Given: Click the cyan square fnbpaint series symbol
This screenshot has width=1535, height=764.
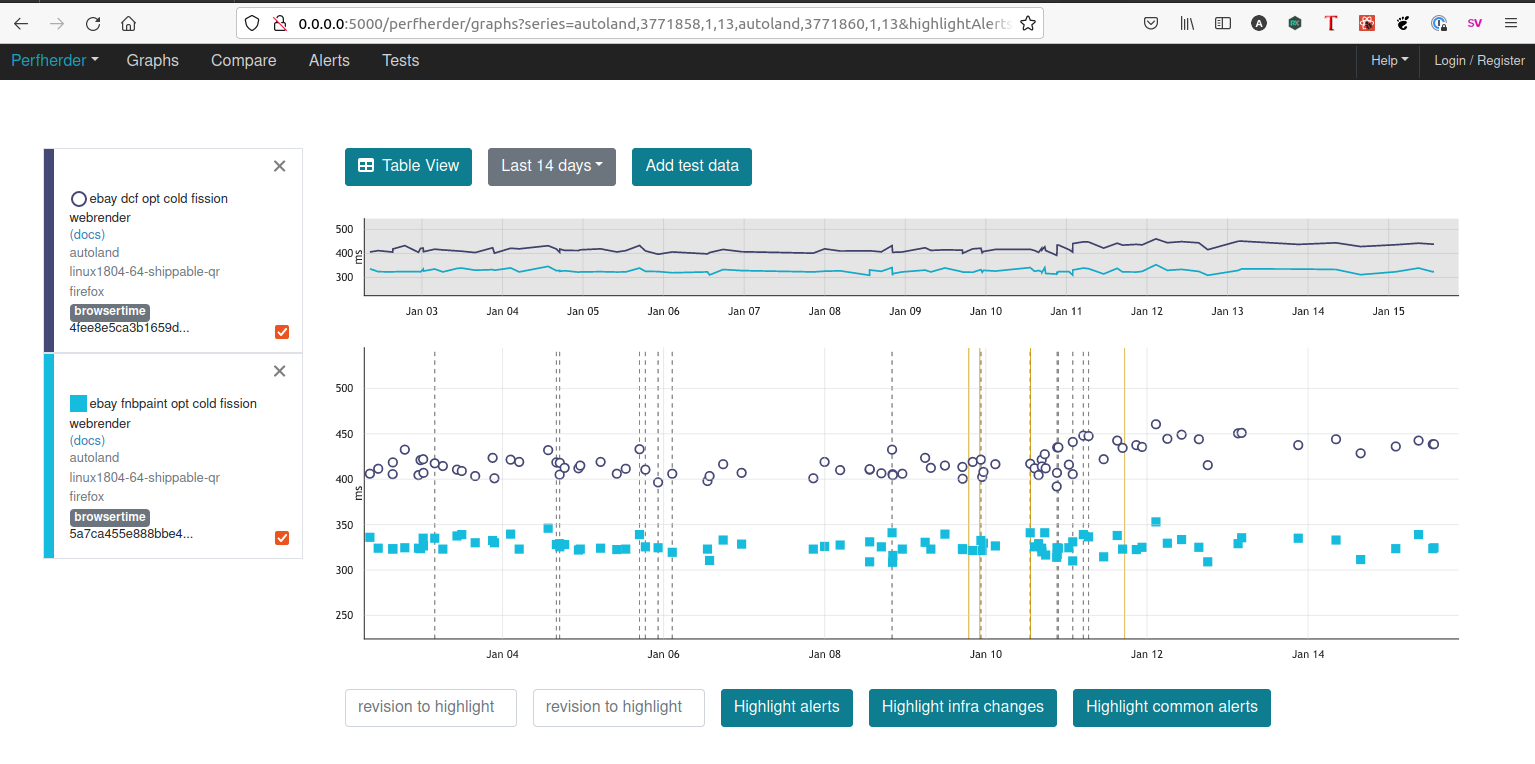Looking at the screenshot, I should (78, 403).
